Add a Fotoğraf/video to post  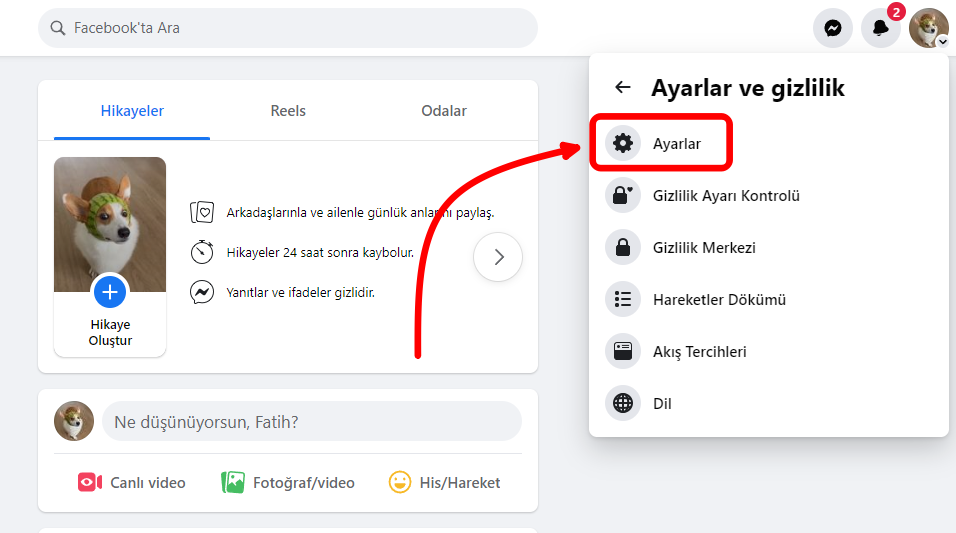[288, 483]
